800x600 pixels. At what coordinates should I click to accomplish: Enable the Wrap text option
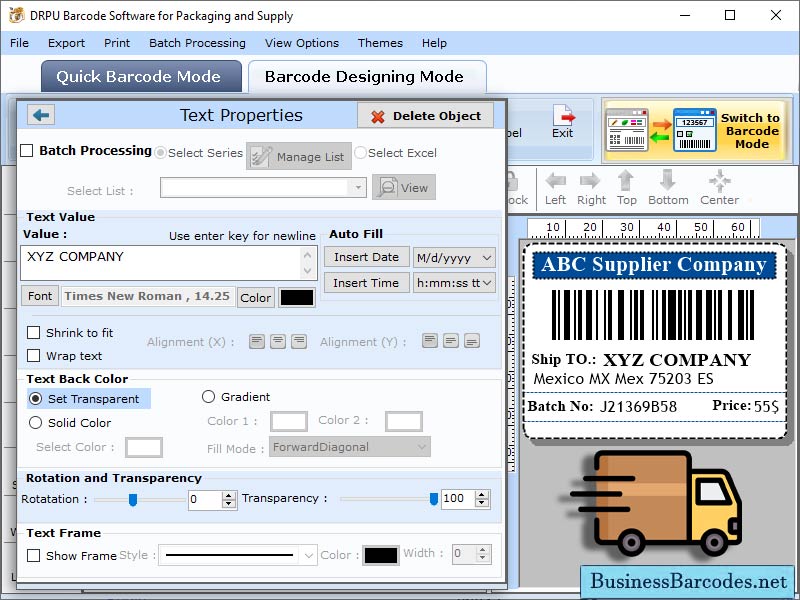34,355
